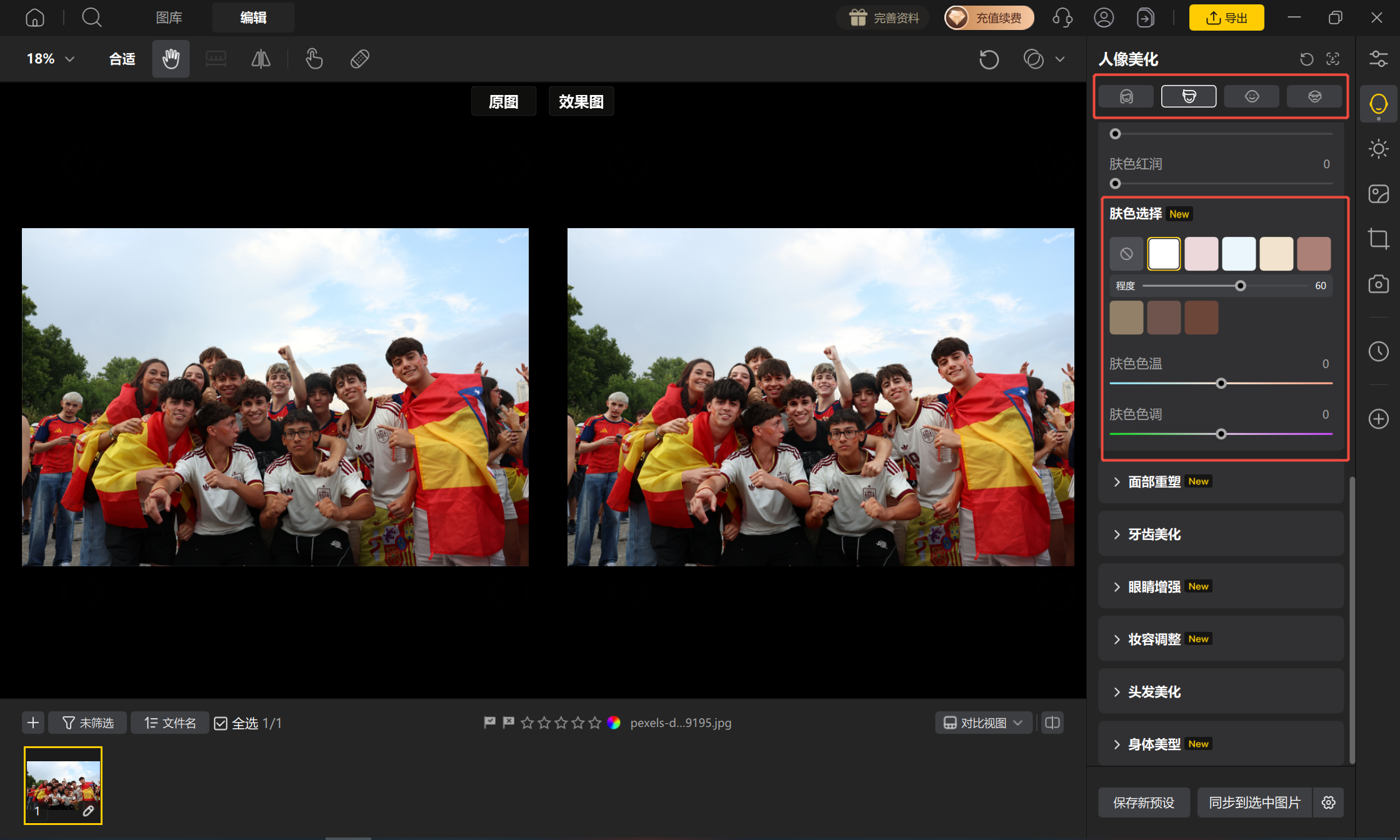Click the flip mirror icon in toolbar

point(261,59)
